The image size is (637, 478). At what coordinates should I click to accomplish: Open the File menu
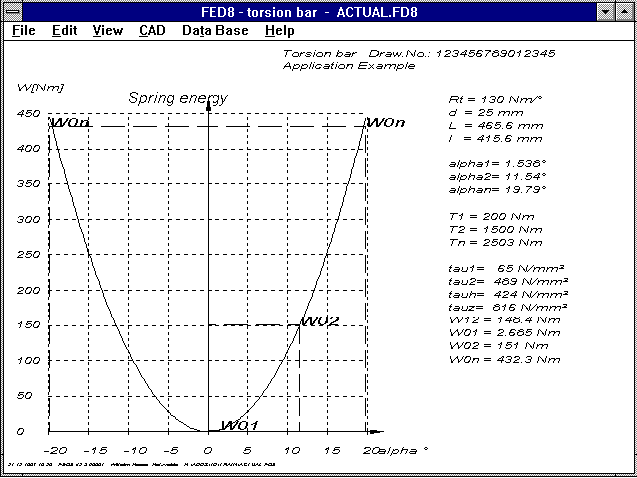point(23,30)
